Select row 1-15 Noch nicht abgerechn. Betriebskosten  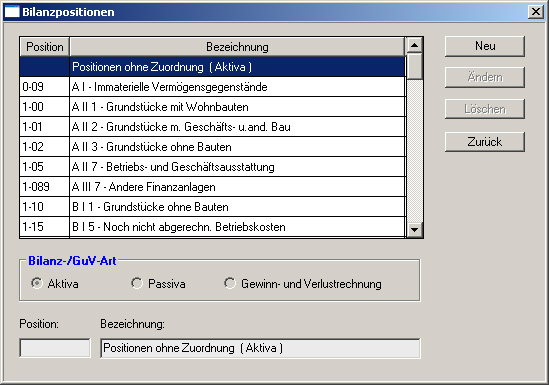coord(212,227)
